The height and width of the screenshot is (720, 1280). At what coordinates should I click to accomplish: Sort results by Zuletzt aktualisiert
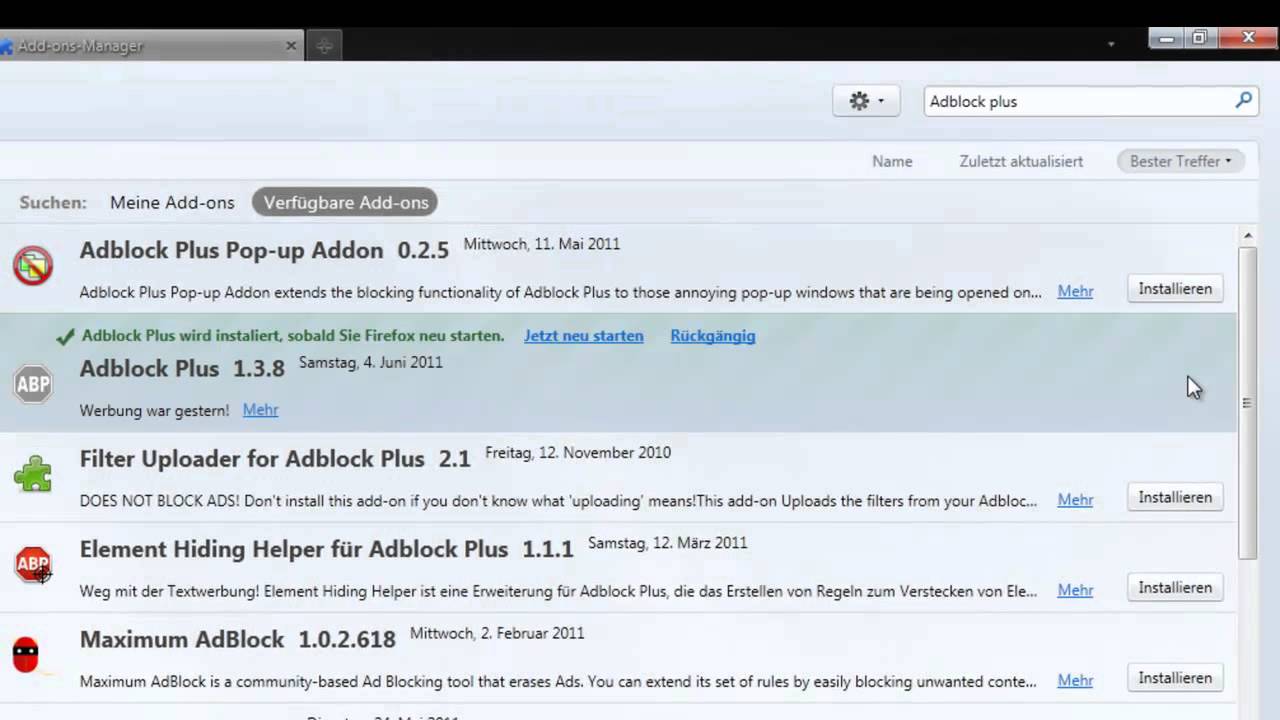click(1021, 161)
